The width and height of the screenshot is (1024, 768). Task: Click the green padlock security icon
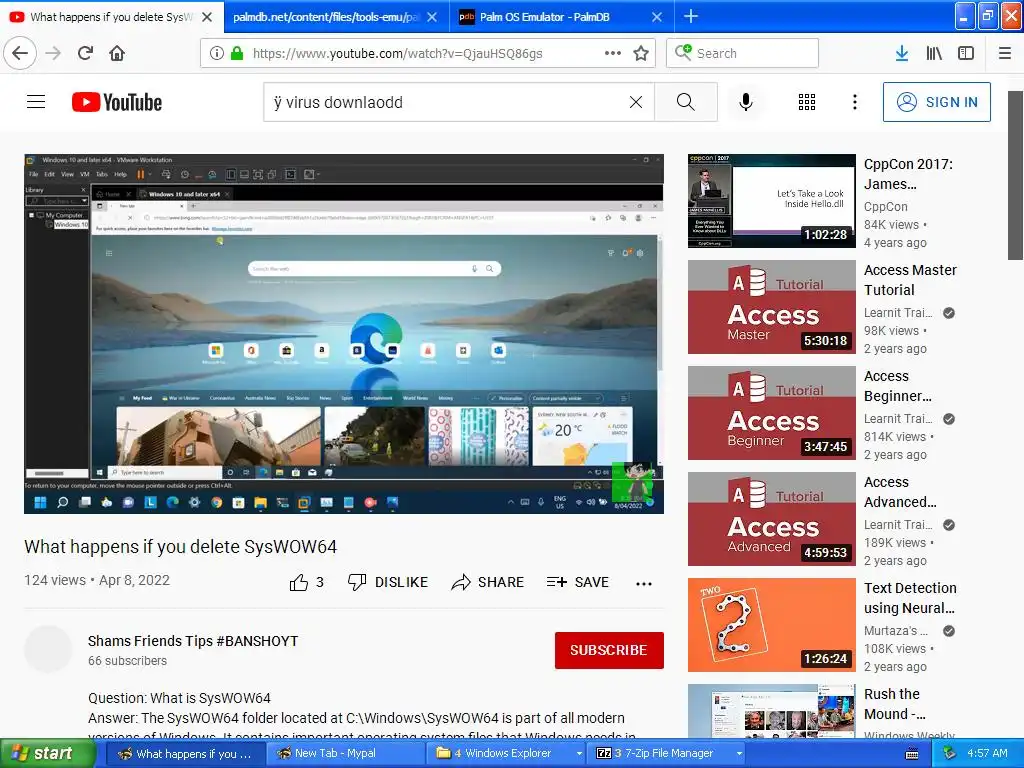pos(237,53)
